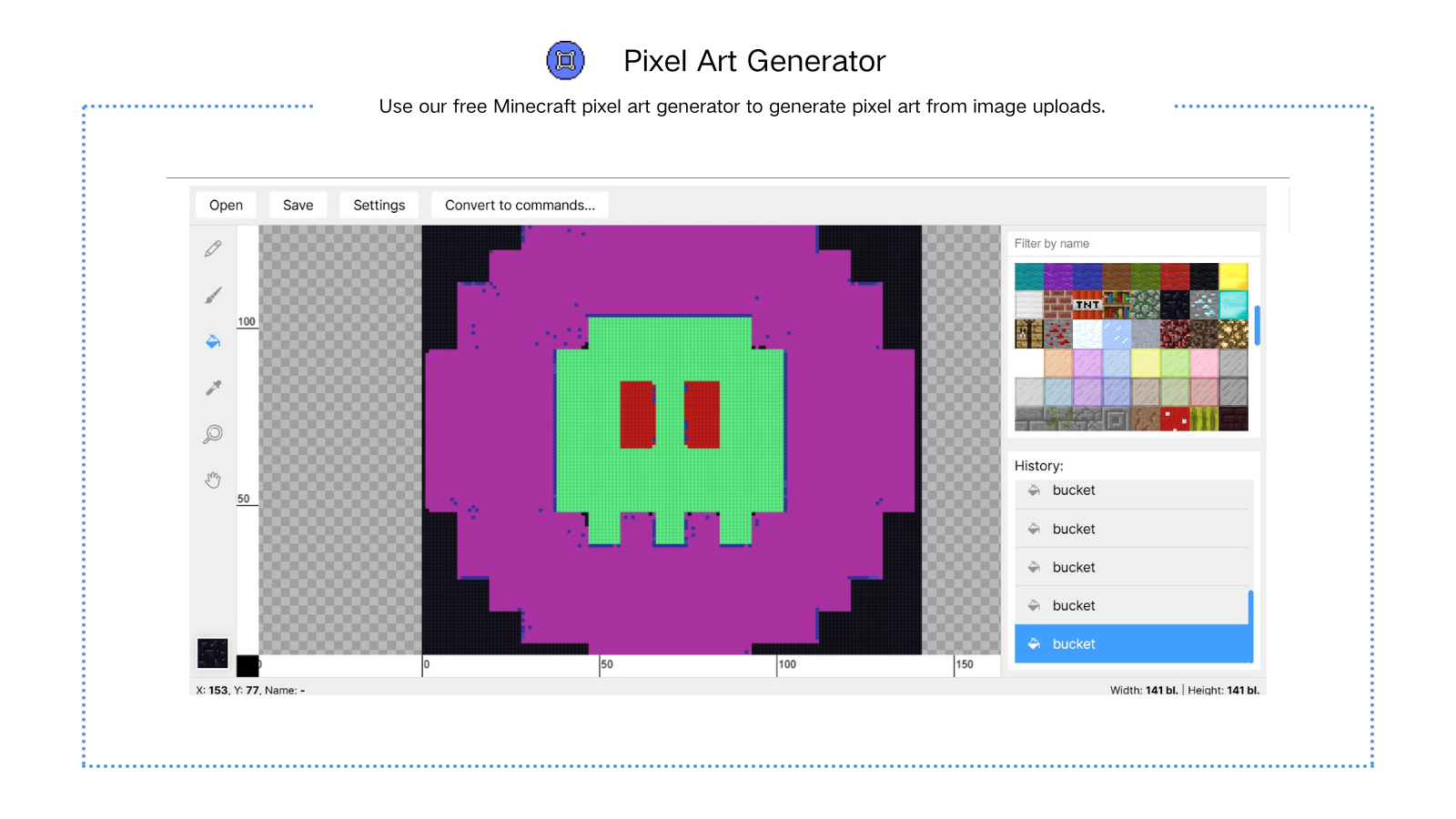Pick the eyedropper color picker tool
This screenshot has height=819, width=1456.
(x=213, y=388)
